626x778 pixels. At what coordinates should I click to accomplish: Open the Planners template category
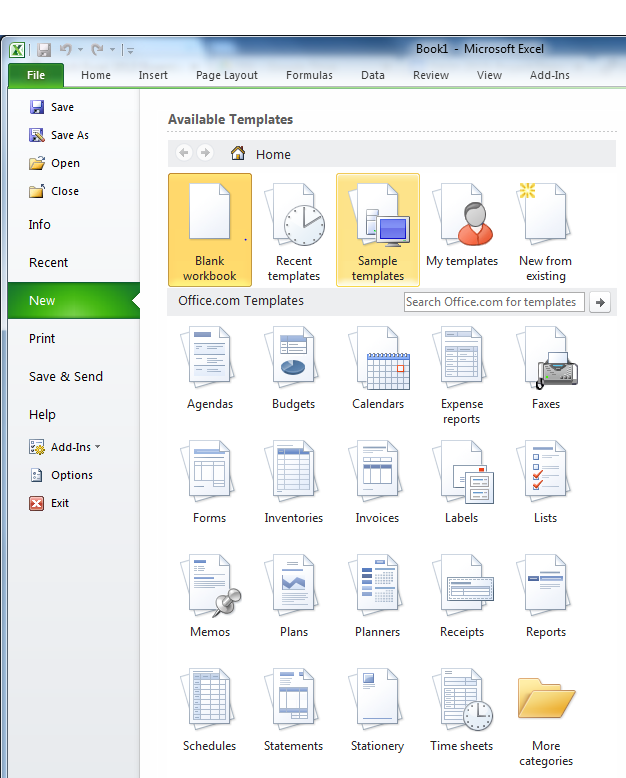click(x=377, y=597)
